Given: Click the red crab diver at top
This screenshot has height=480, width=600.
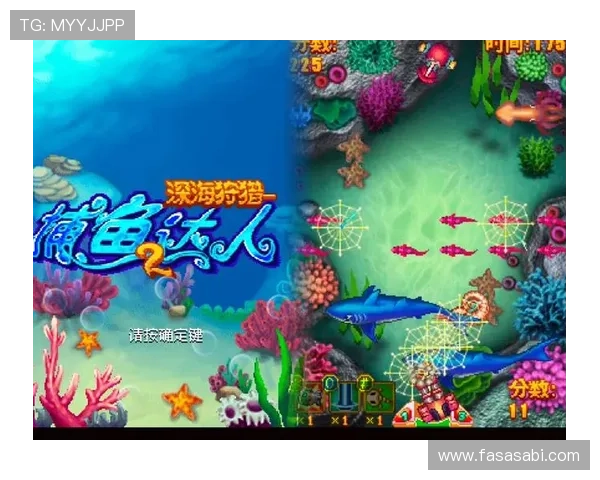Looking at the screenshot, I should (436, 60).
